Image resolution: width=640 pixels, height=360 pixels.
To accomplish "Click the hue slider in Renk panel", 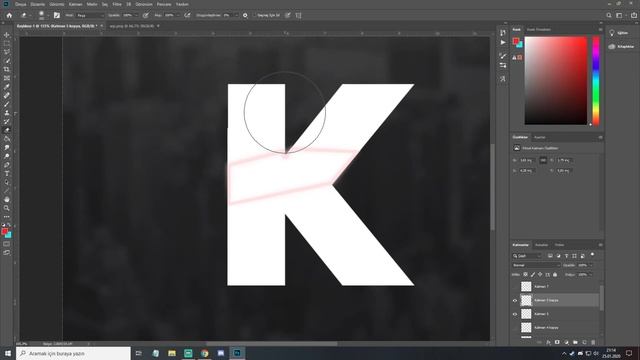I will pos(596,80).
